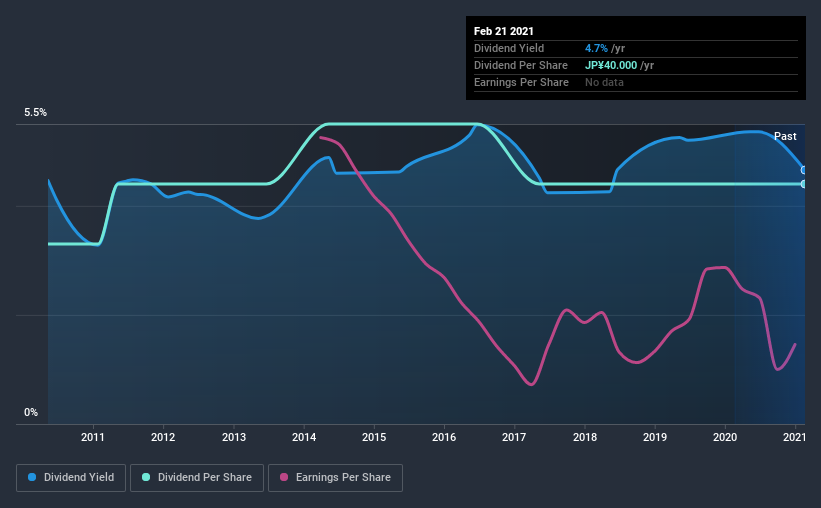Click the blue Dividend Yield endpoint marker
Viewport: 821px width, 508px height.
pyautogui.click(x=803, y=170)
